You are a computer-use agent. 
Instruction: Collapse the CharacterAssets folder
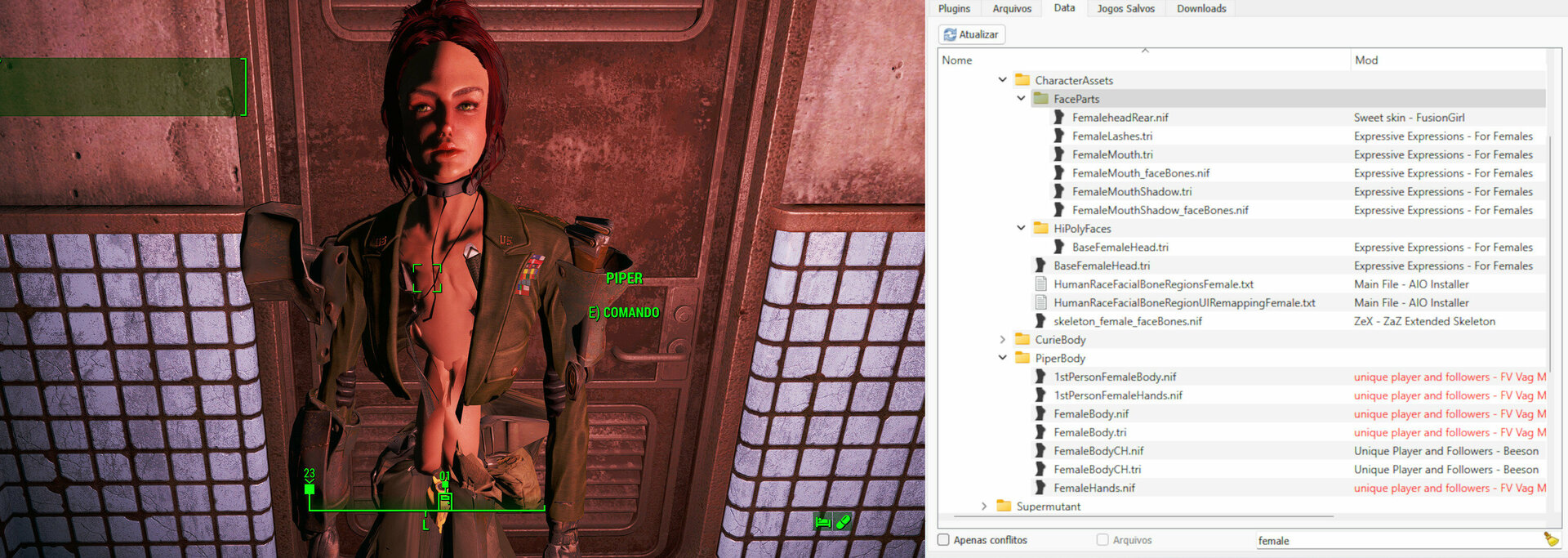point(1002,80)
